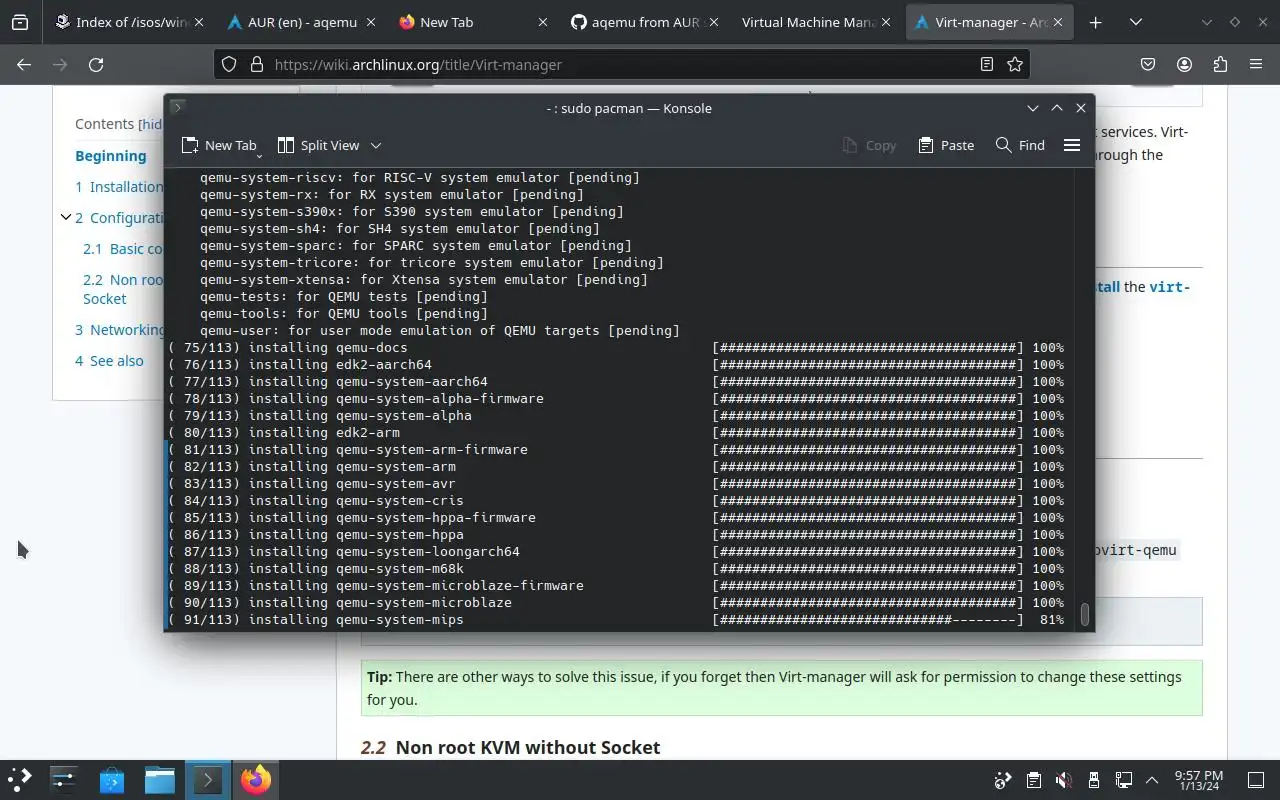Close the 'New Tab' tab
This screenshot has height=800, width=1280.
point(543,22)
